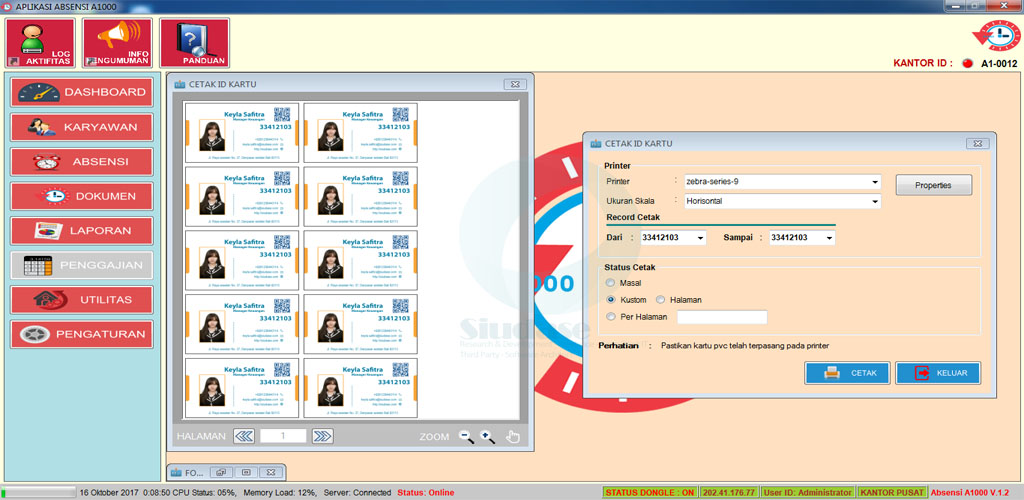Screen dimensions: 1024x500
Task: Go to next page in preview
Action: [322, 436]
